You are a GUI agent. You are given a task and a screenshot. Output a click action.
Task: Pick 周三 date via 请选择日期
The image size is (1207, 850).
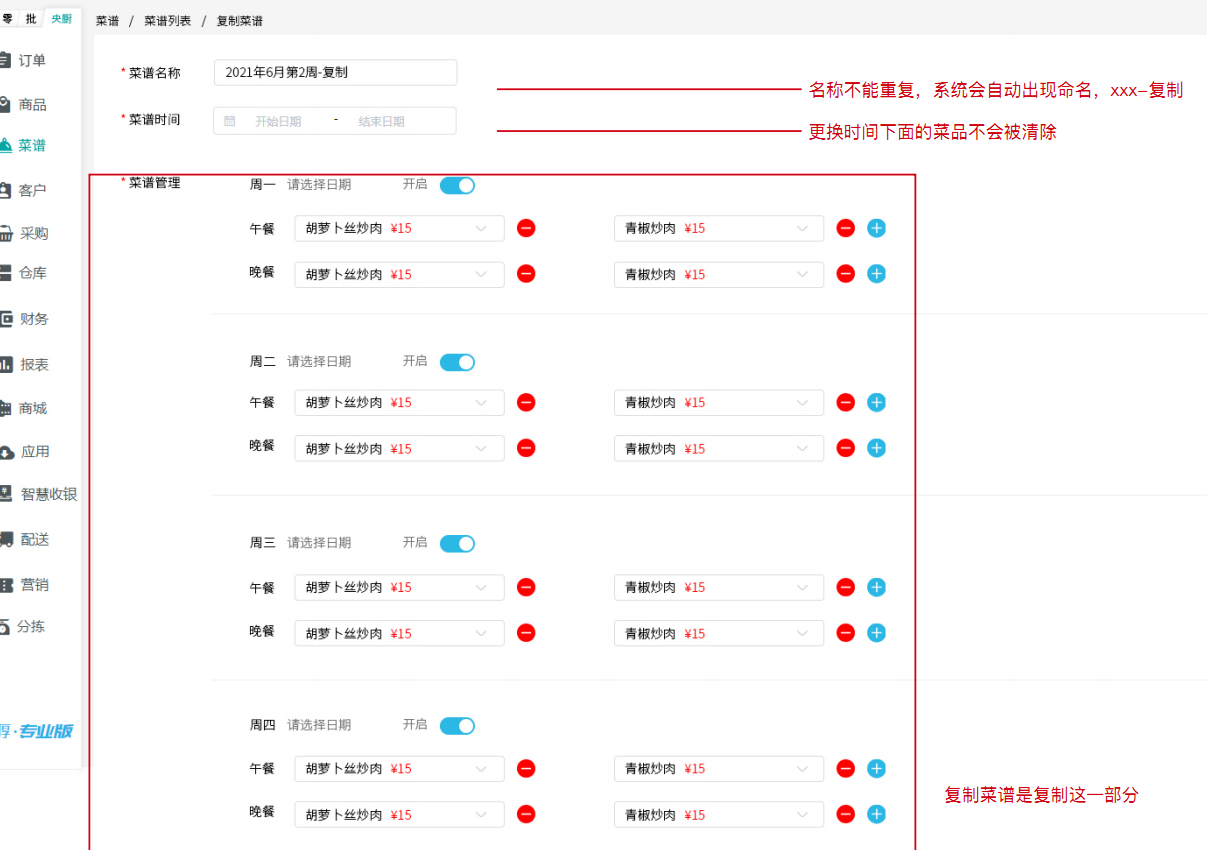[x=319, y=543]
